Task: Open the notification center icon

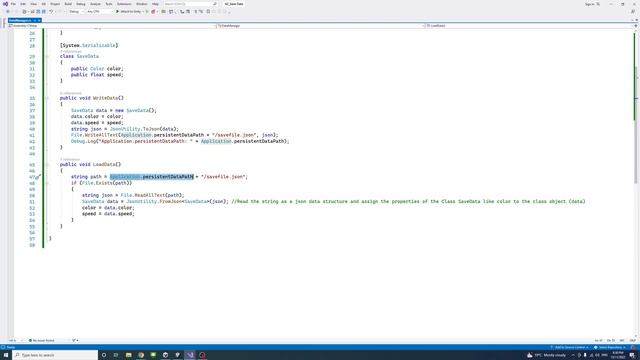Action: [632, 355]
